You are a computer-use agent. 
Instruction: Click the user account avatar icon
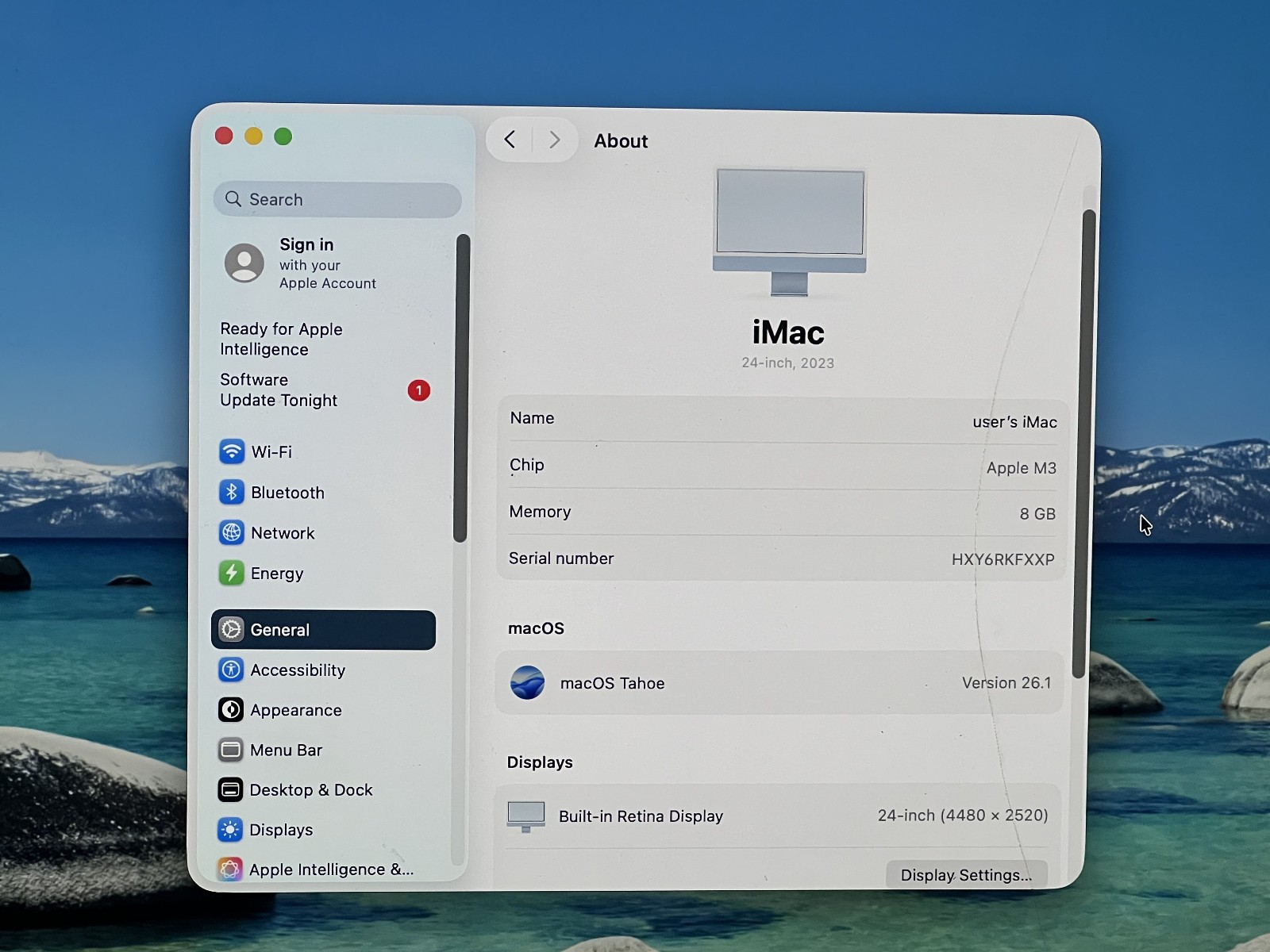point(244,263)
